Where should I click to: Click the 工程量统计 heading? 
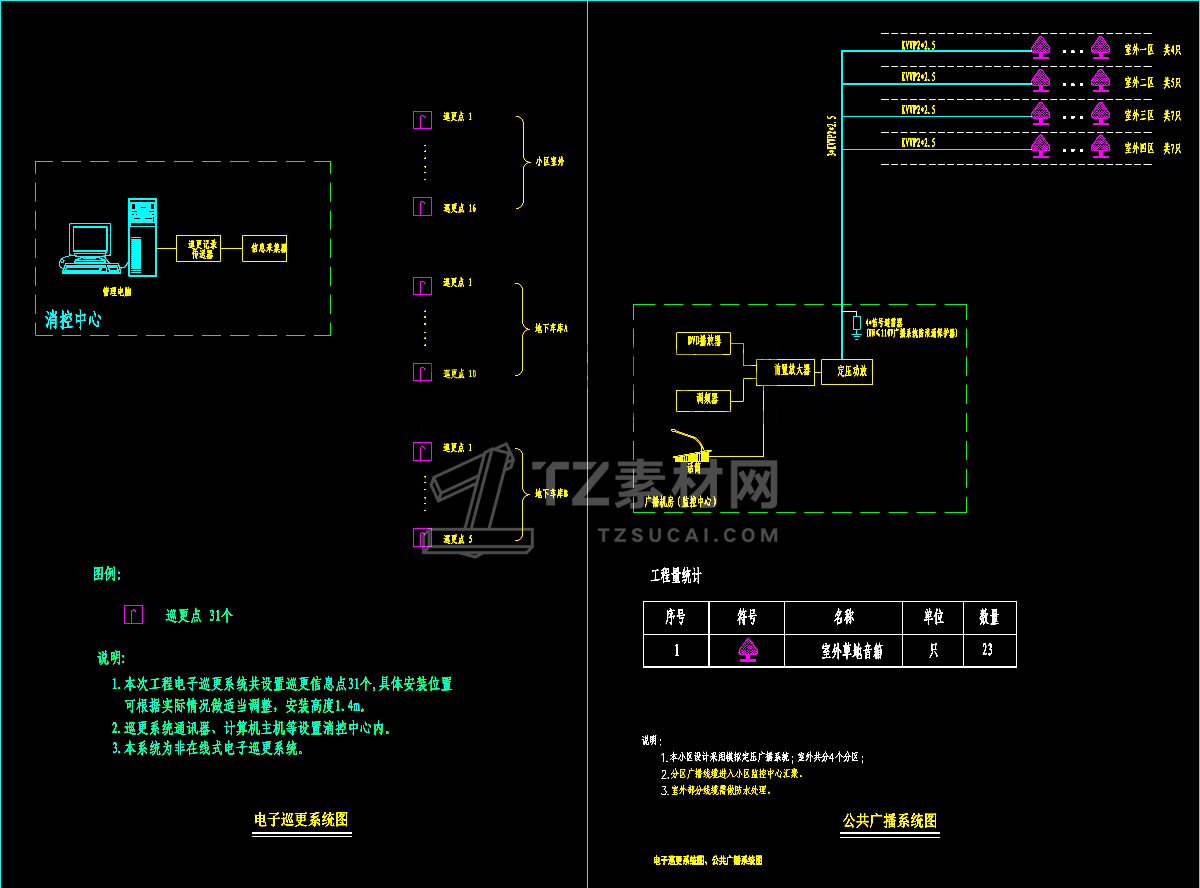(x=676, y=576)
